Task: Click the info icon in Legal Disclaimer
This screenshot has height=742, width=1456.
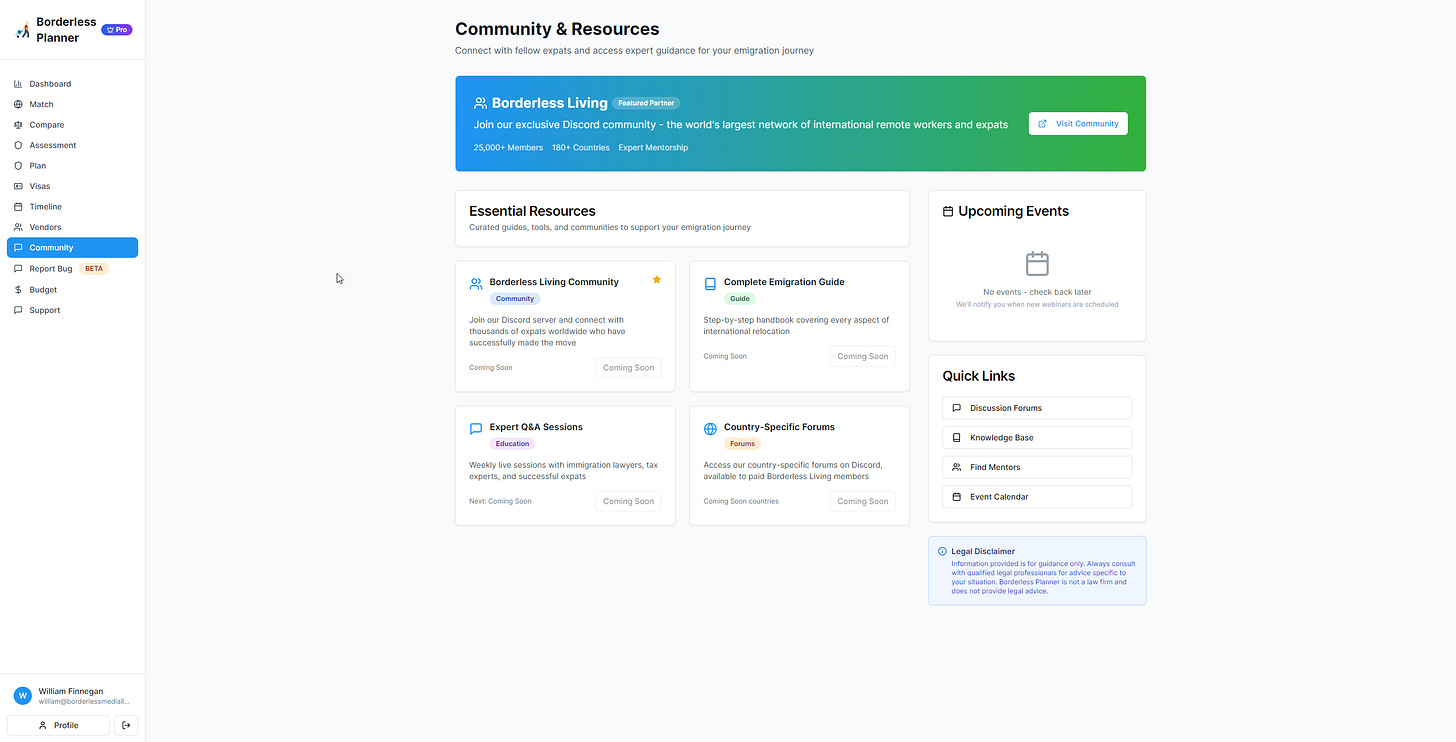Action: (x=942, y=551)
